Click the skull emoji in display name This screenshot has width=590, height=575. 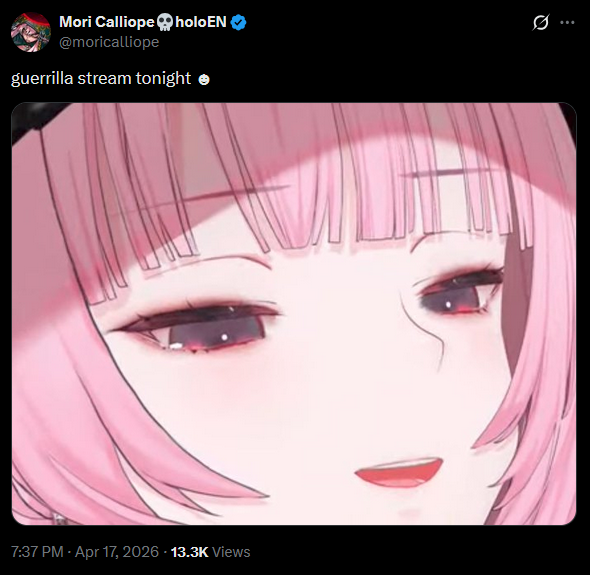(x=164, y=22)
